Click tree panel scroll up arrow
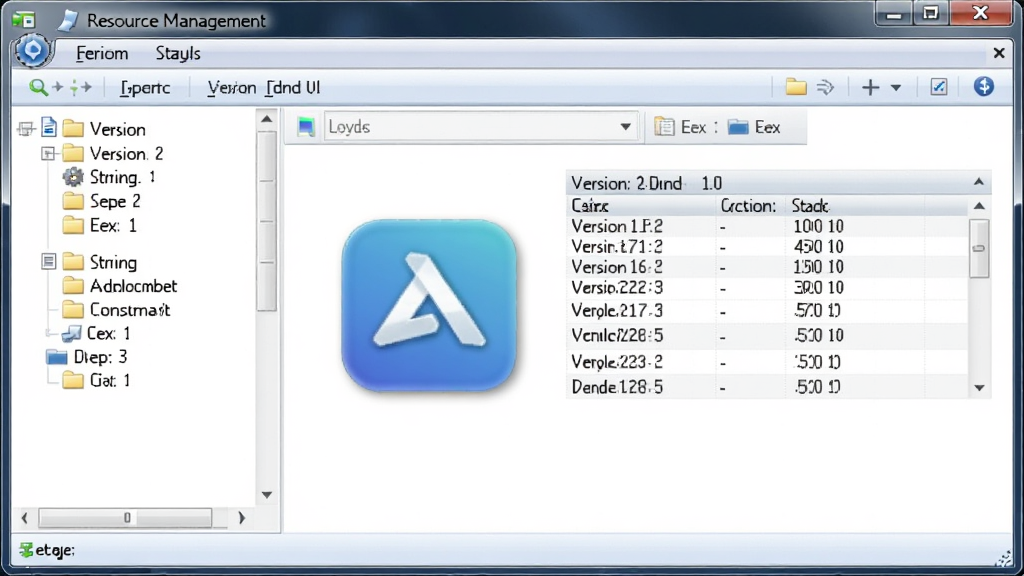 point(266,119)
